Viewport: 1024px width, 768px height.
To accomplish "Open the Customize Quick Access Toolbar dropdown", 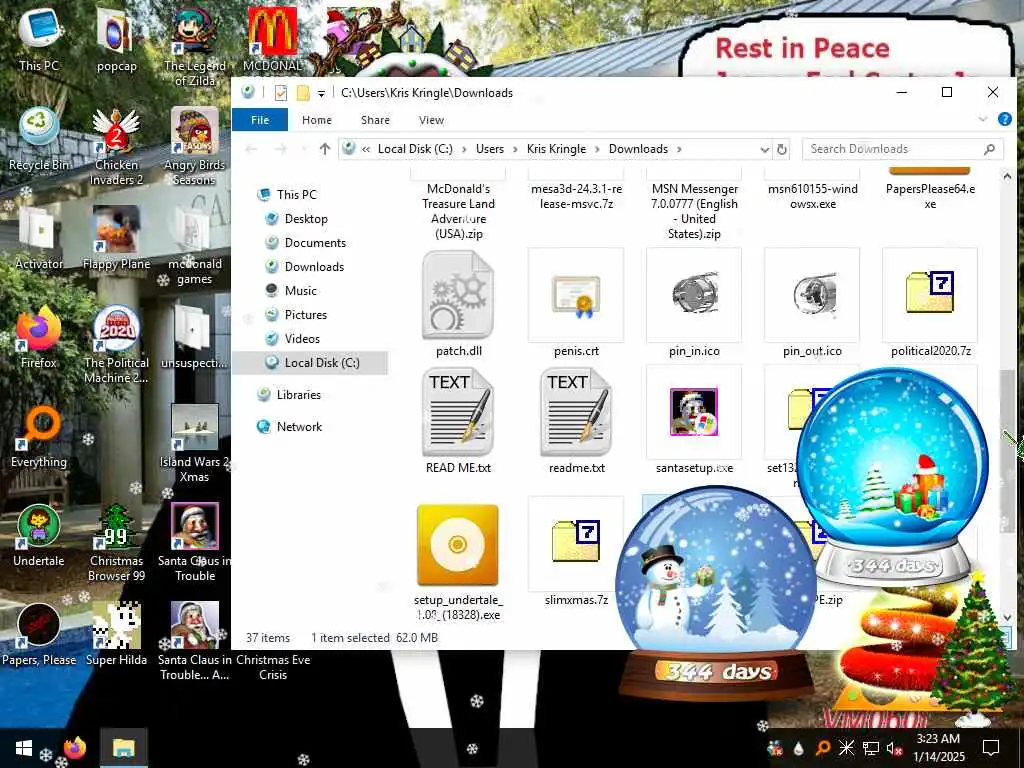I will [321, 93].
